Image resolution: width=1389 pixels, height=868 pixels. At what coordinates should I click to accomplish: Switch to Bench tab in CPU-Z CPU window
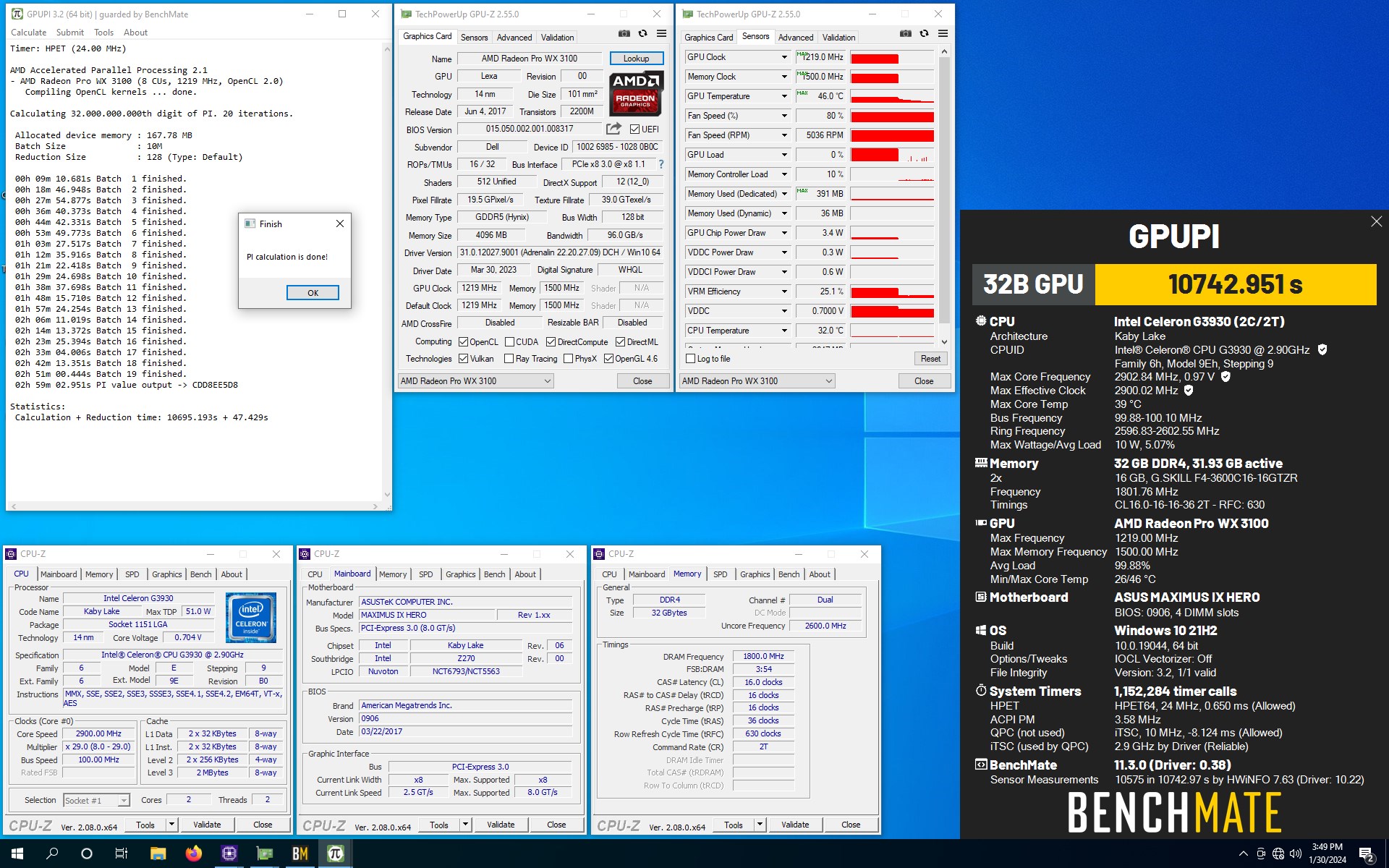(x=200, y=574)
